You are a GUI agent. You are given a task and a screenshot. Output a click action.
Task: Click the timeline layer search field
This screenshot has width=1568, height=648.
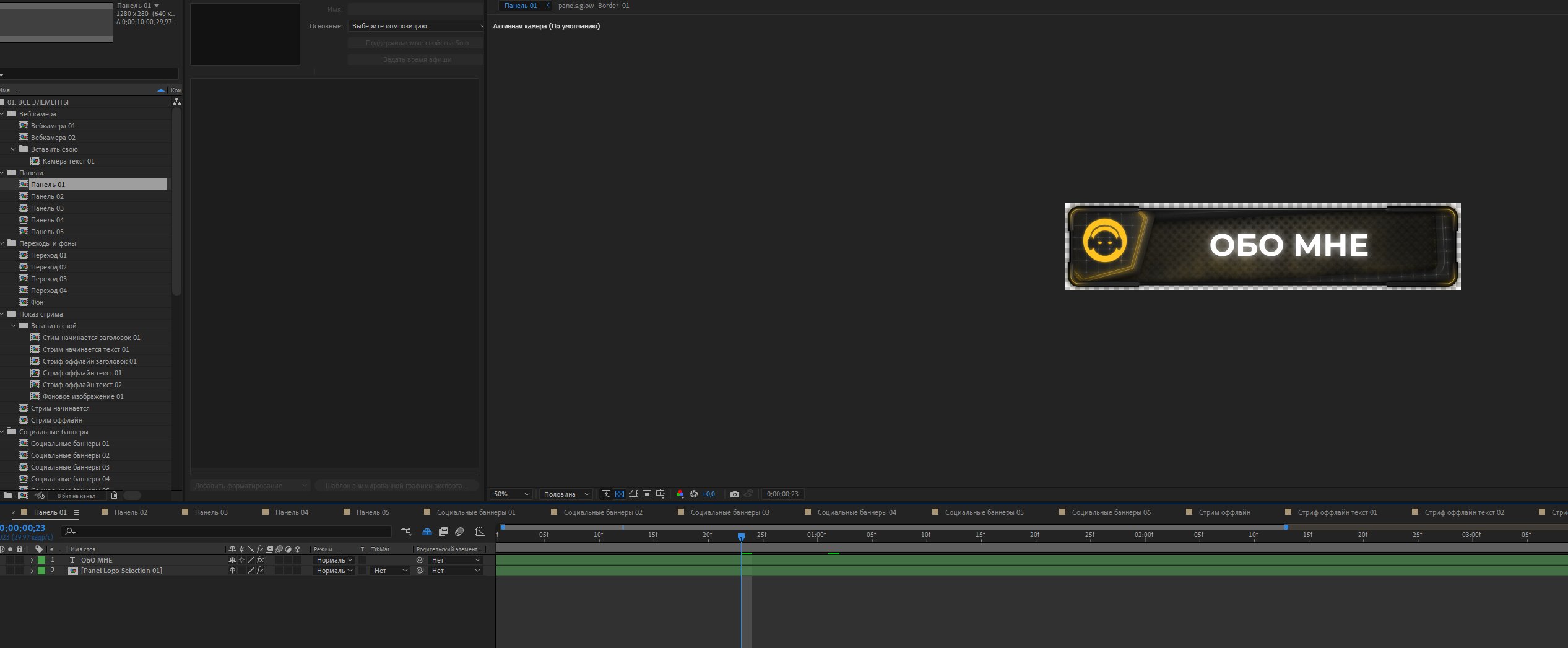click(229, 532)
